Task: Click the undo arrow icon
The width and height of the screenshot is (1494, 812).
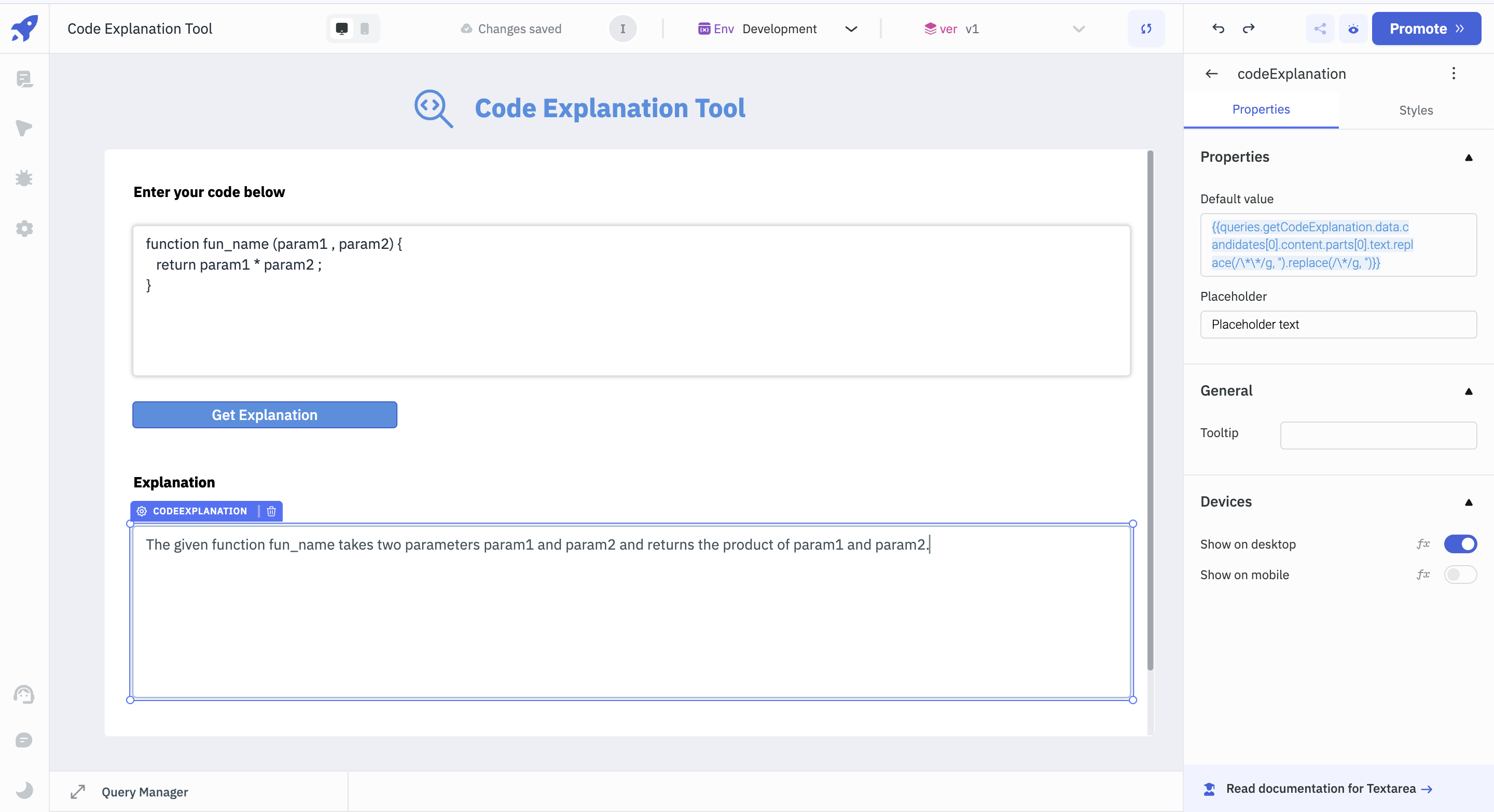Action: pyautogui.click(x=1218, y=29)
